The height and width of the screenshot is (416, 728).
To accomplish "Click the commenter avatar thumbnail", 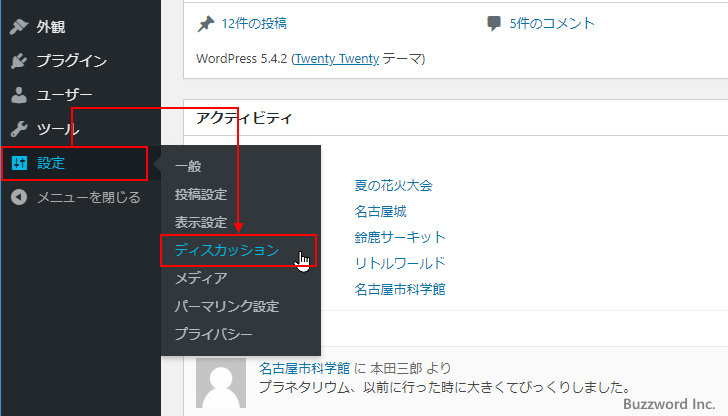I will coord(221,383).
